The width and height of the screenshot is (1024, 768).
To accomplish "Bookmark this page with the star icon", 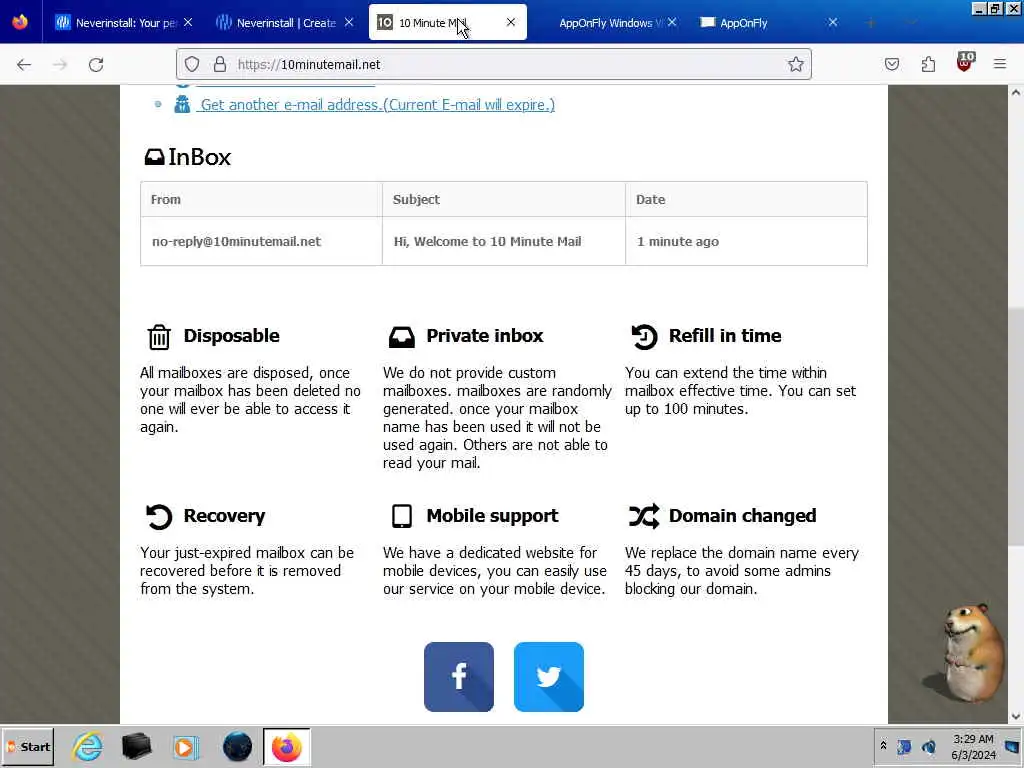I will pyautogui.click(x=795, y=64).
